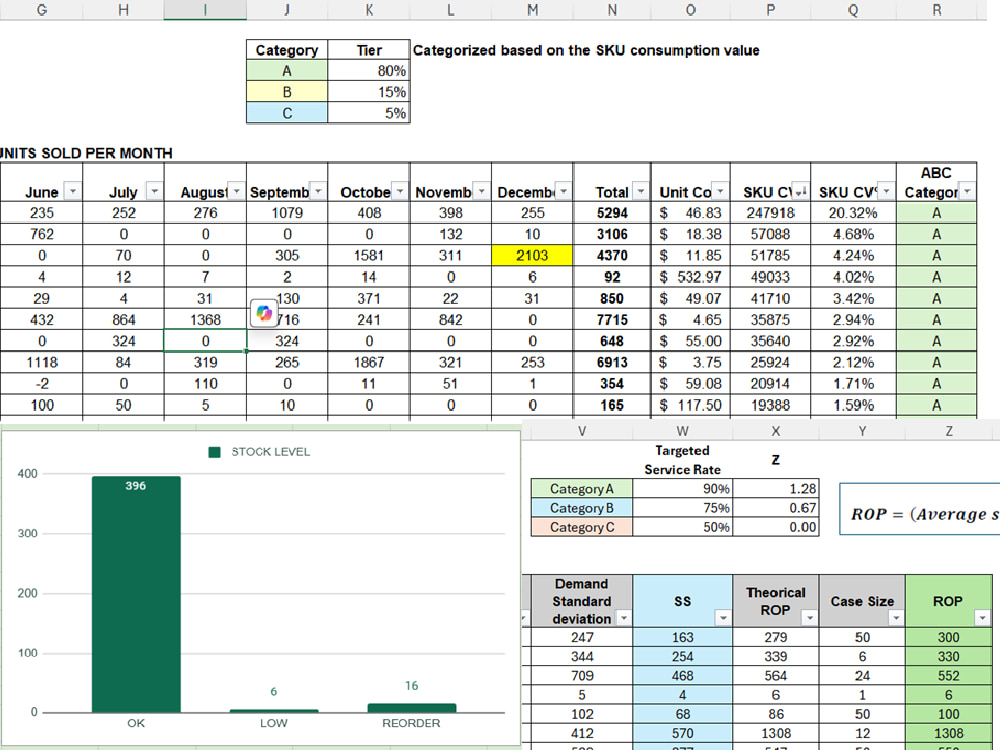Open the green ROP column filter dropdown

coord(982,618)
